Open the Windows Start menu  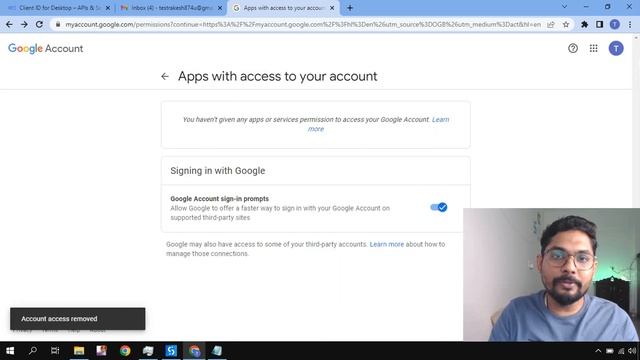click(10, 351)
